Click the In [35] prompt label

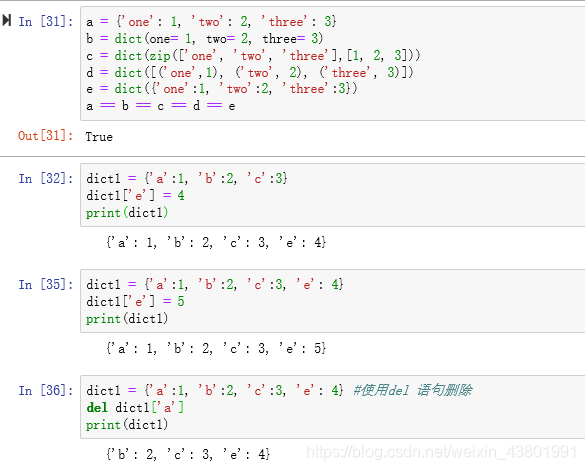(x=46, y=284)
